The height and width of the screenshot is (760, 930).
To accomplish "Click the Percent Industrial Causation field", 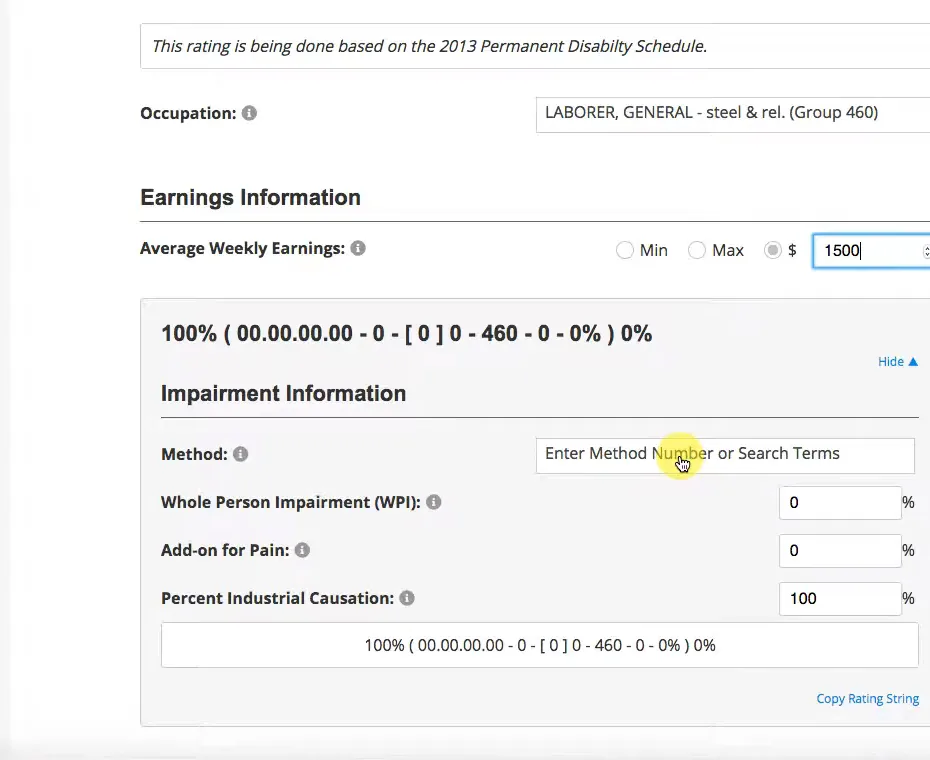I will (x=840, y=599).
